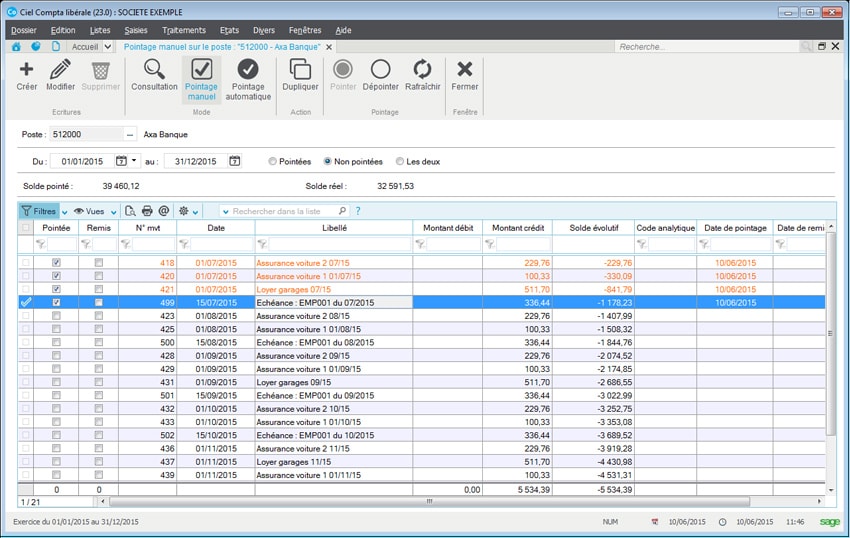Sort by Solde évolutif column header
Viewport: 850px width, 538px height.
point(594,228)
